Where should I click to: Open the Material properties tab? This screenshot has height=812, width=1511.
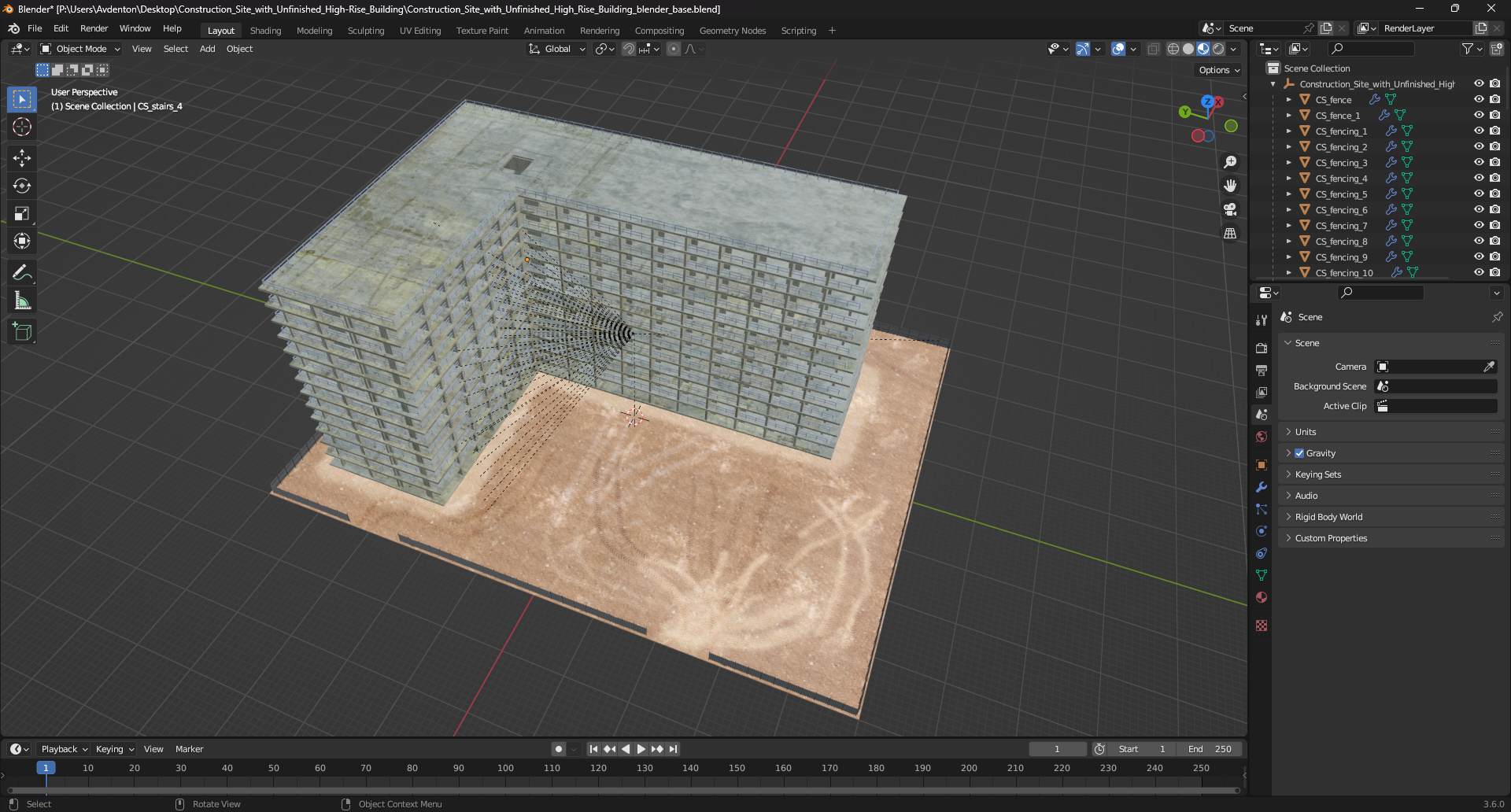pos(1262,597)
